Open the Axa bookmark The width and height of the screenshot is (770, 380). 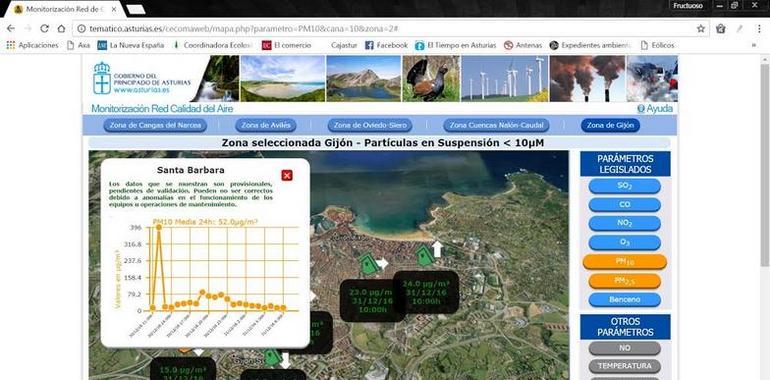[78, 45]
